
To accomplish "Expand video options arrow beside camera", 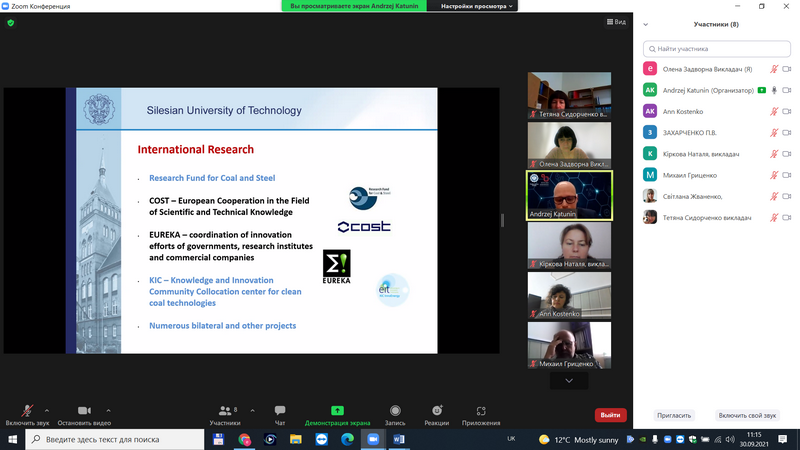I will coord(108,409).
